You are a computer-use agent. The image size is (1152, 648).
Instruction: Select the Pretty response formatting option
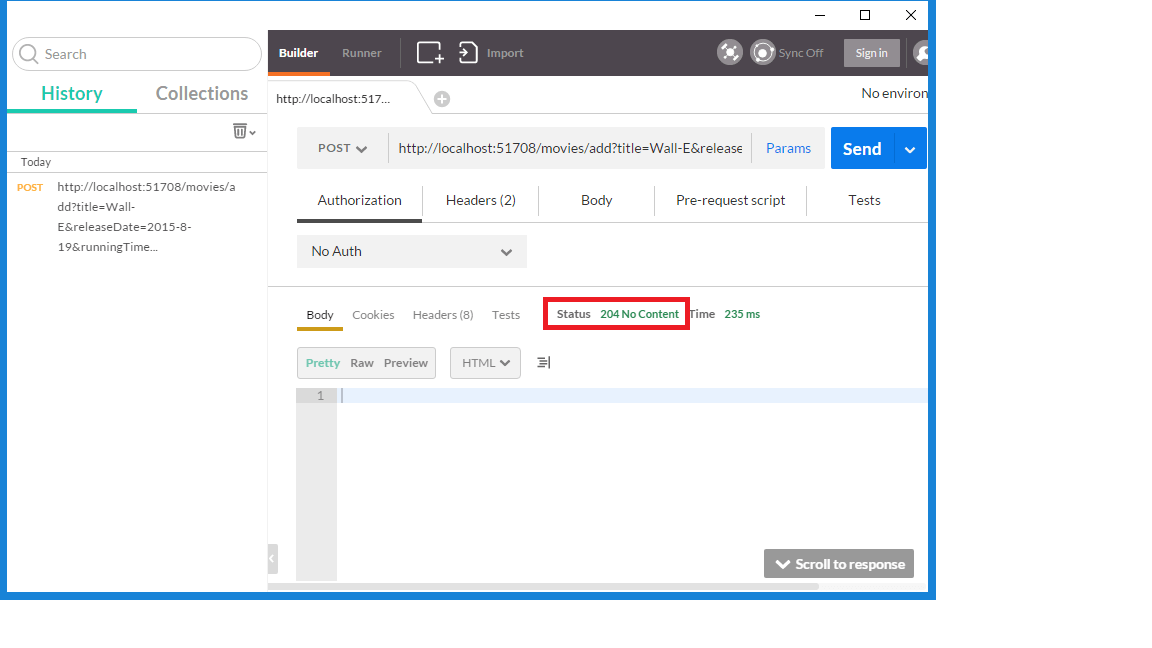coord(322,363)
